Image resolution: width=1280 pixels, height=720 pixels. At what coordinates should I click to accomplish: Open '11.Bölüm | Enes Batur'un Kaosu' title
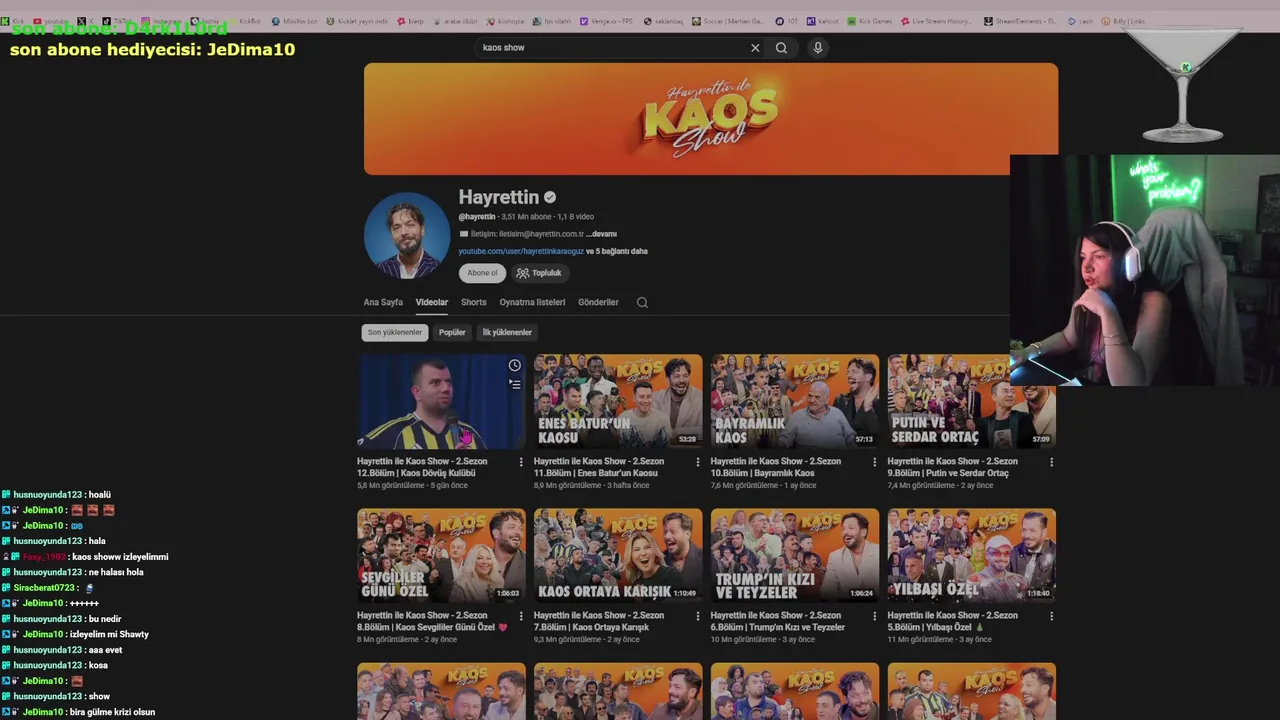pyautogui.click(x=599, y=467)
